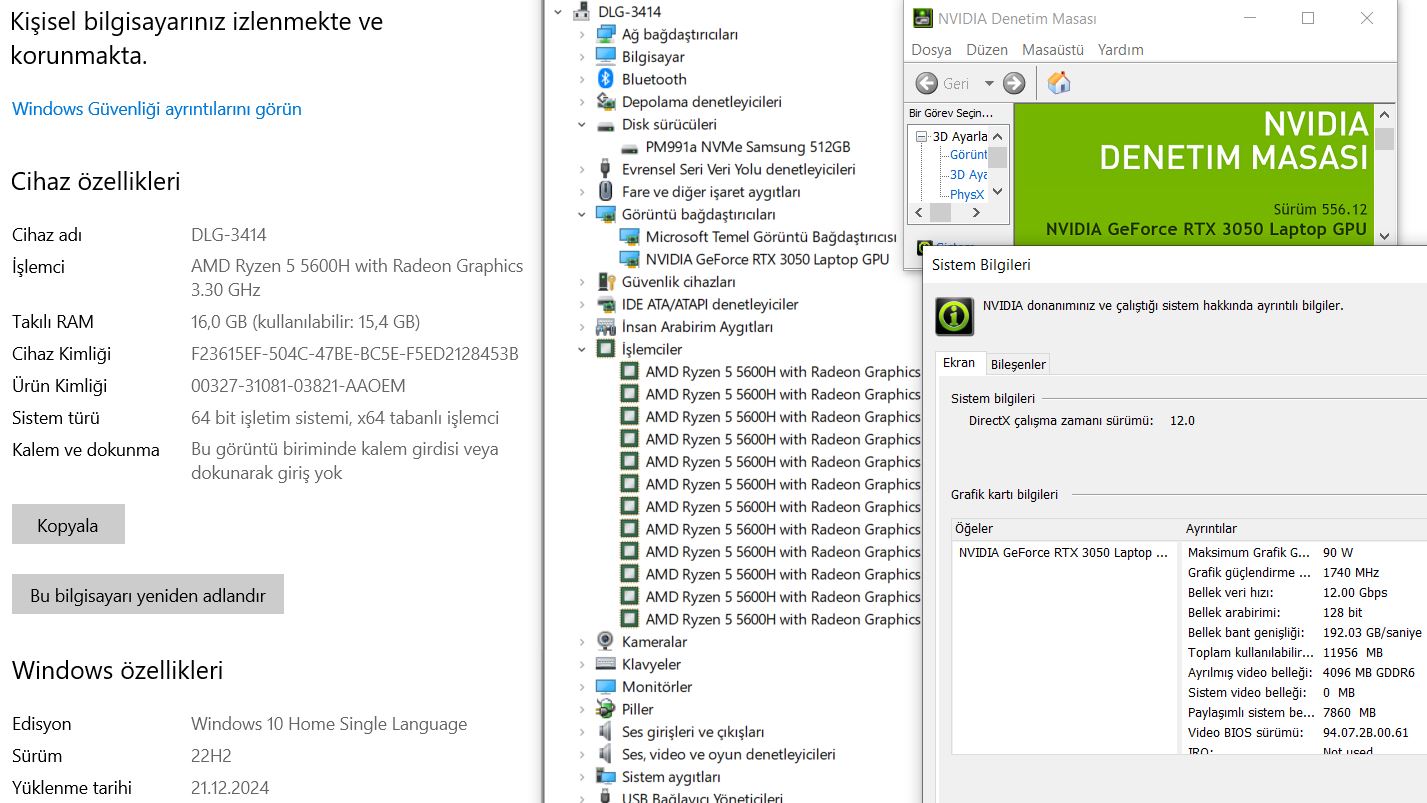
Task: Open the PhysX link in task tree
Action: [x=967, y=194]
